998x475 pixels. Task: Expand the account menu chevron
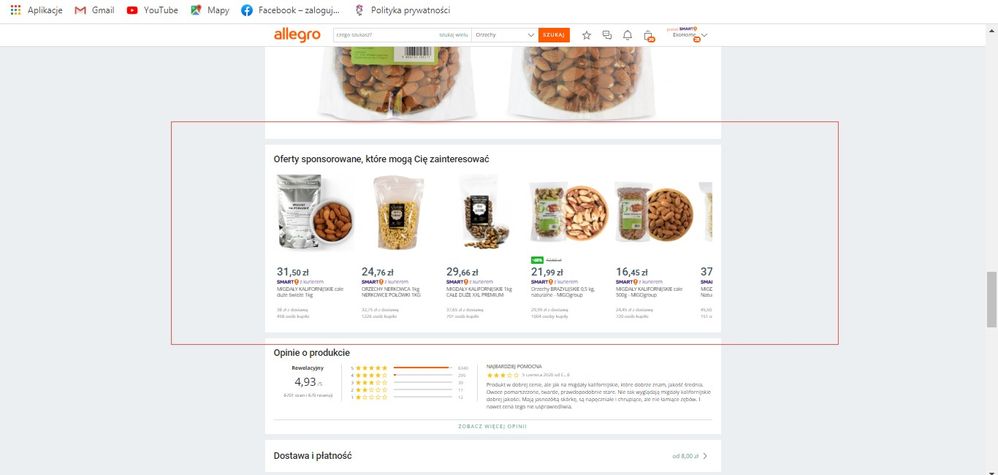click(x=704, y=35)
